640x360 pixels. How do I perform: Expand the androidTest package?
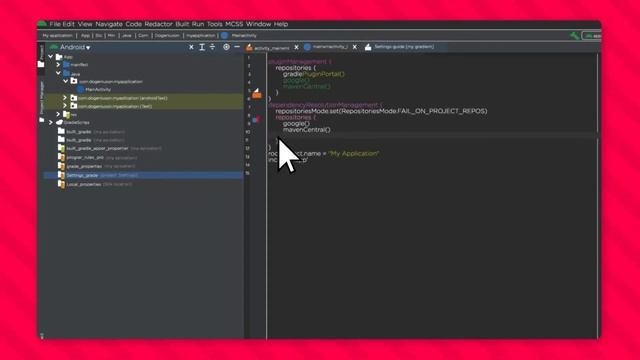pos(64,98)
